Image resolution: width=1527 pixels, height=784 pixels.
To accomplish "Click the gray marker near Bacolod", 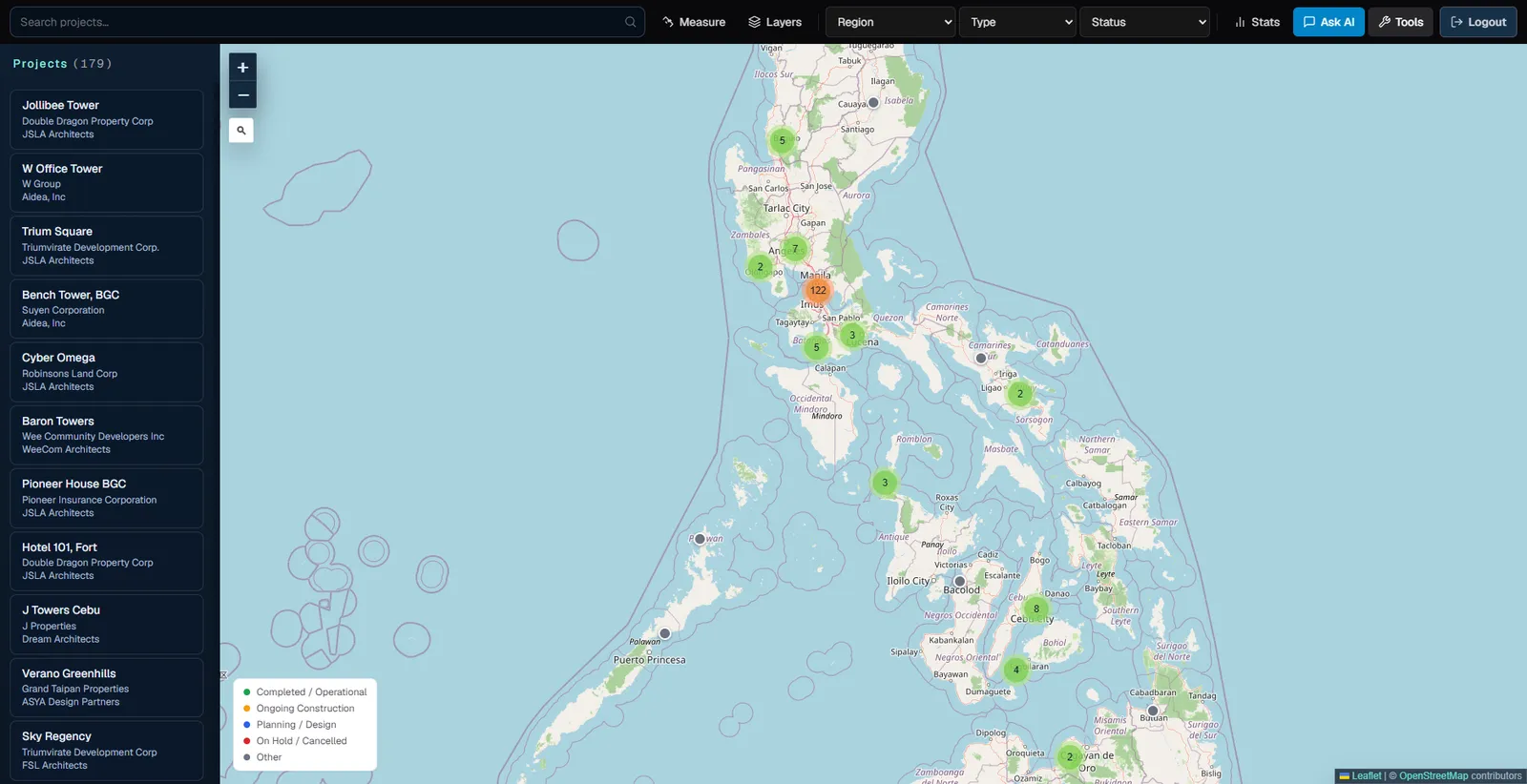I will pyautogui.click(x=960, y=581).
